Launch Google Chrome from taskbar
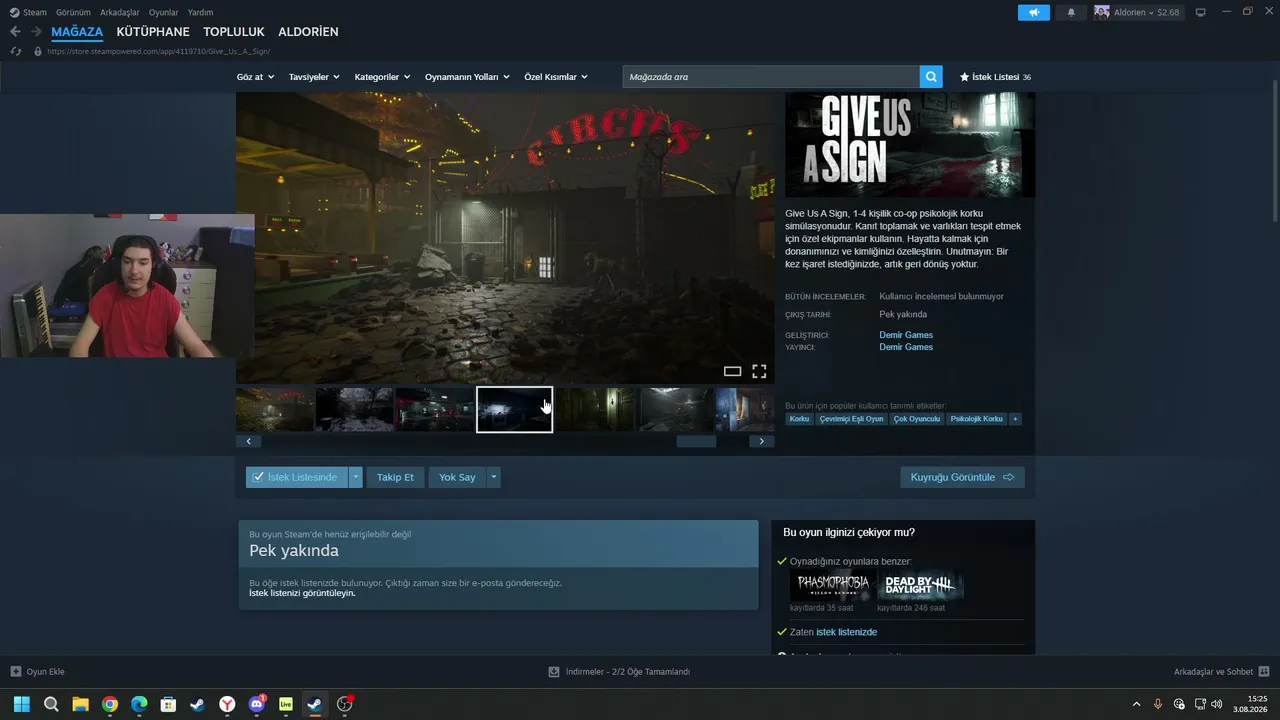 [110, 704]
